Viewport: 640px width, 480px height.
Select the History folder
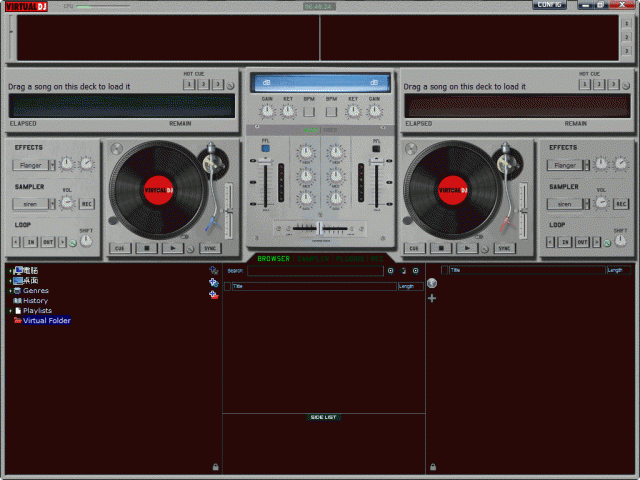point(36,300)
